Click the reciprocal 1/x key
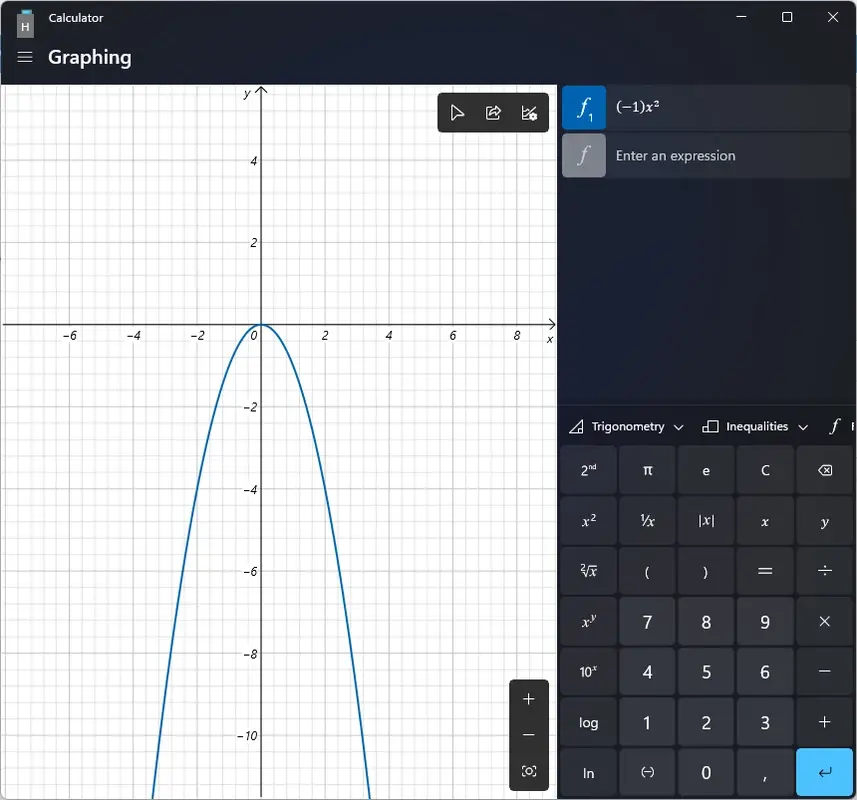Image resolution: width=857 pixels, height=800 pixels. tap(647, 520)
